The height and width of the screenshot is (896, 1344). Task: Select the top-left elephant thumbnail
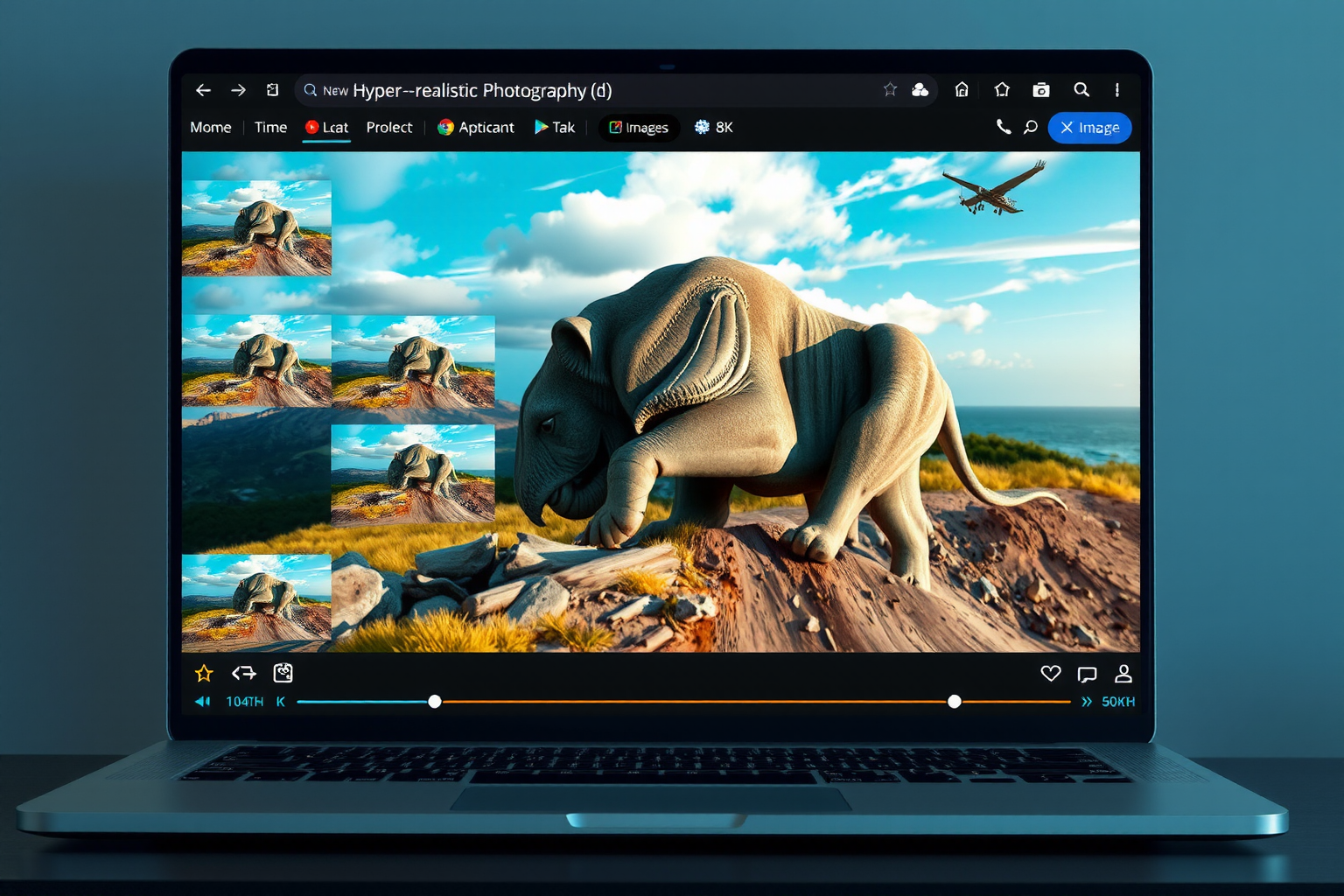[256, 227]
